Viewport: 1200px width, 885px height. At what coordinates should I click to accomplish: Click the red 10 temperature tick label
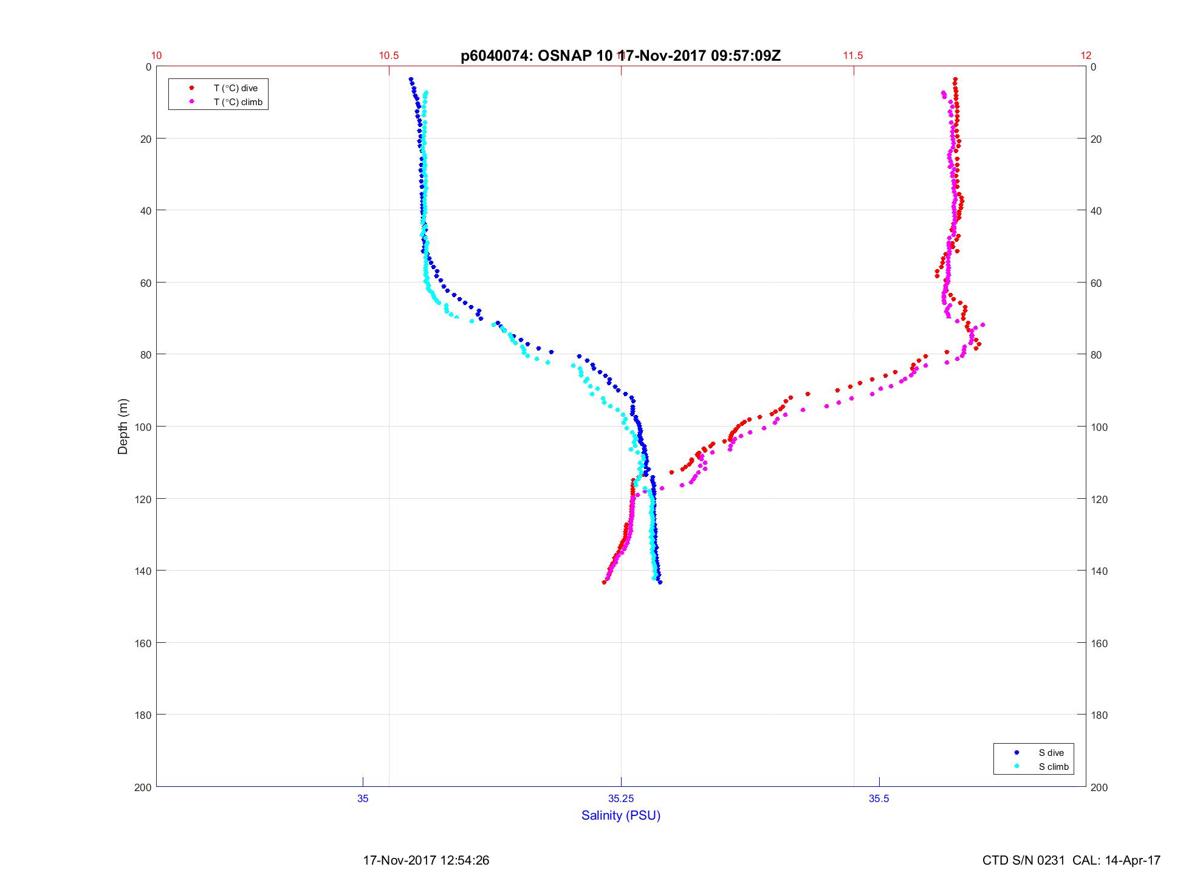156,56
